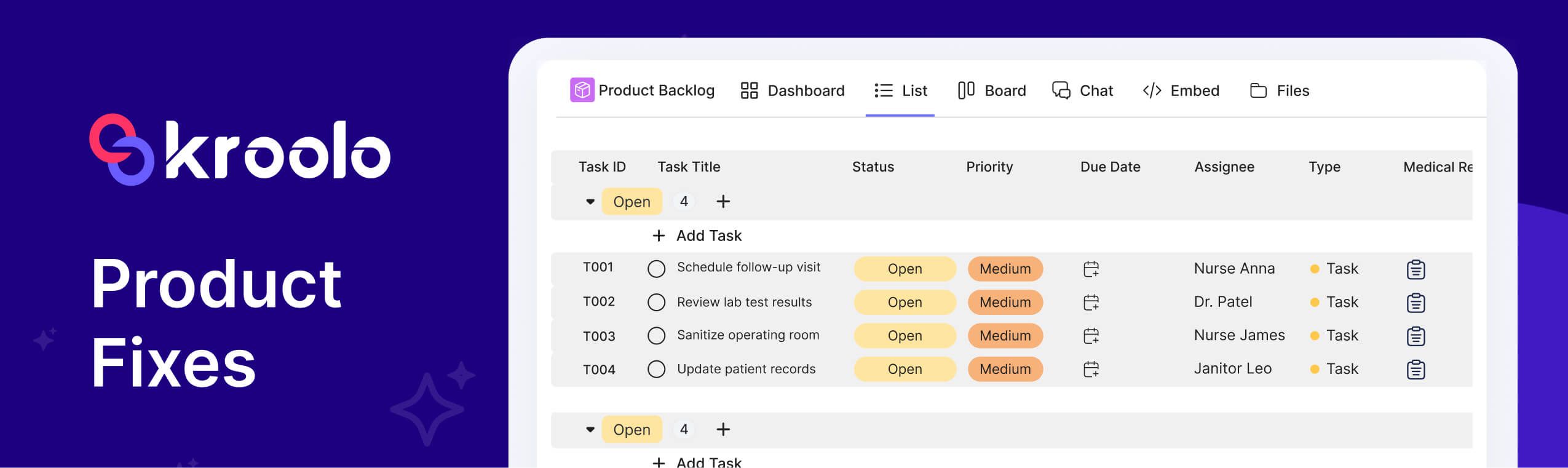Click count badge 4 in second group
The width and height of the screenshot is (1568, 468).
click(684, 429)
